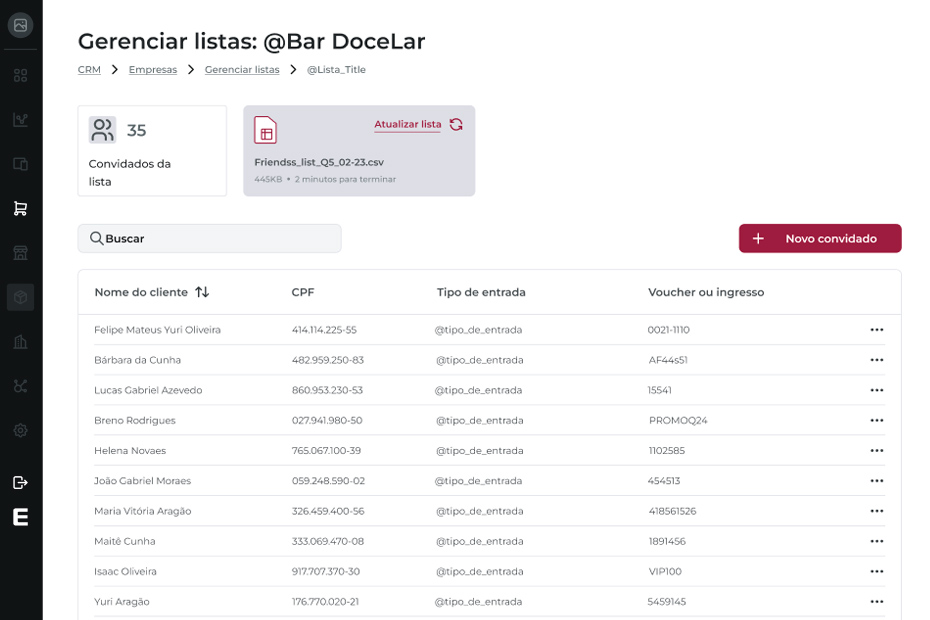Open options for Isaac Oliveira
Screen dimensions: 930x620
coord(877,572)
